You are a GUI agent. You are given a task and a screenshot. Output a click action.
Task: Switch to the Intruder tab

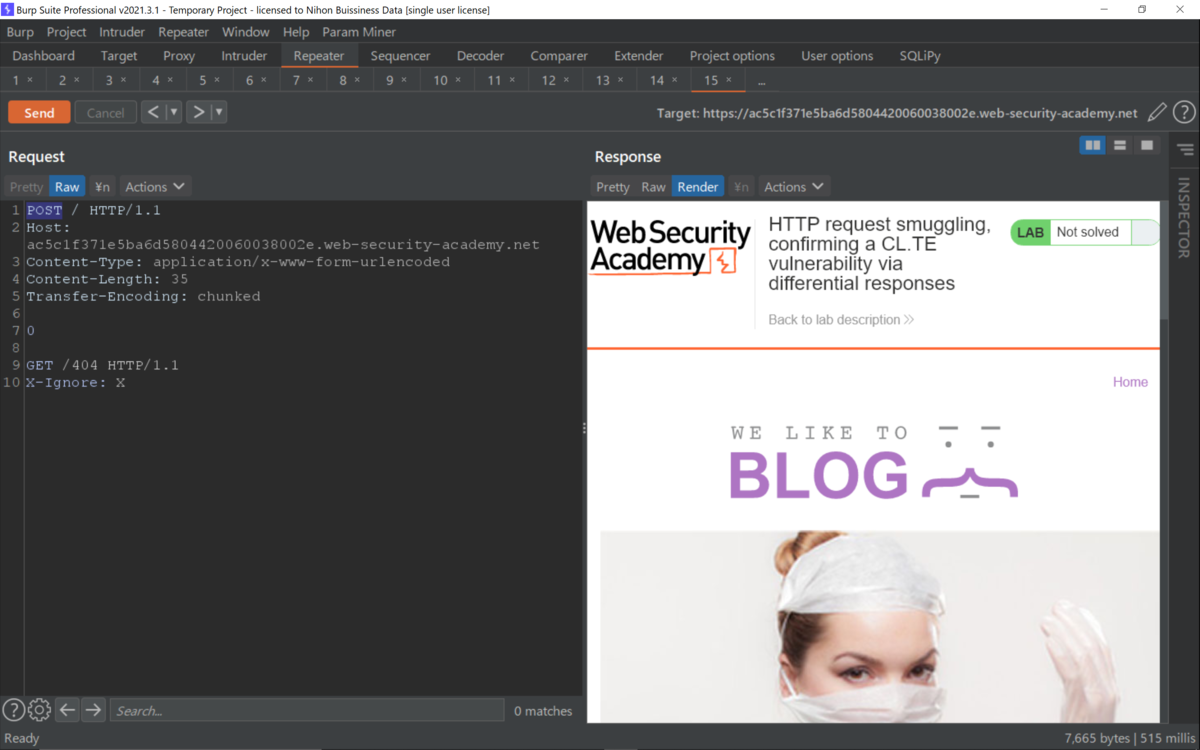[244, 56]
